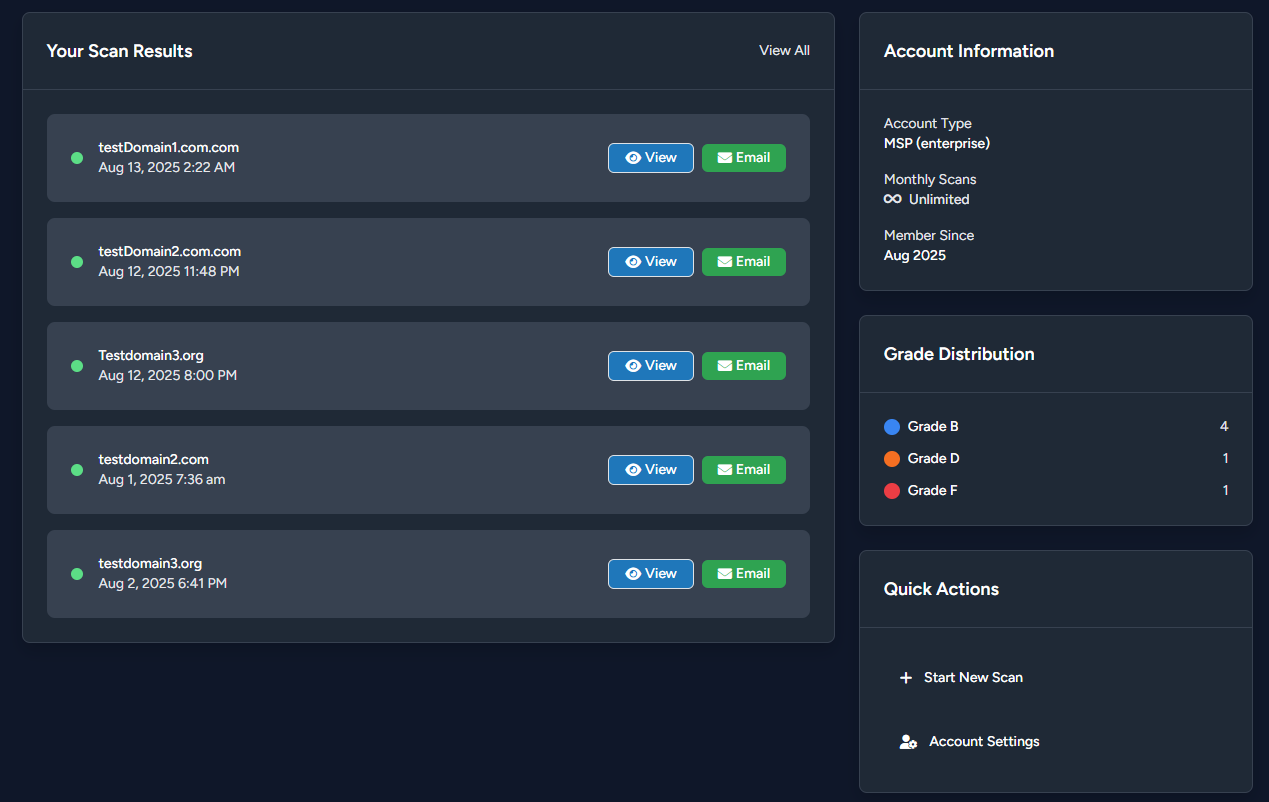Click Start New Scan

[972, 677]
